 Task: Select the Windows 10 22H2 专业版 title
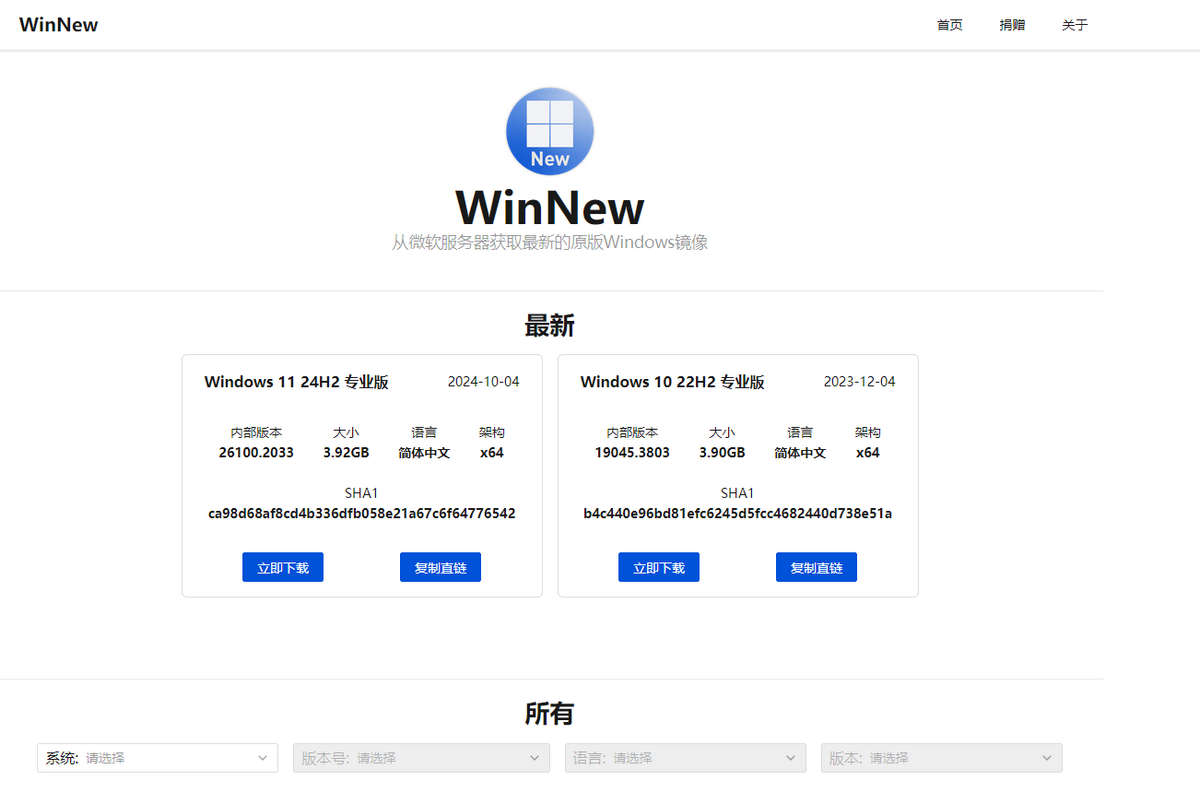(672, 382)
